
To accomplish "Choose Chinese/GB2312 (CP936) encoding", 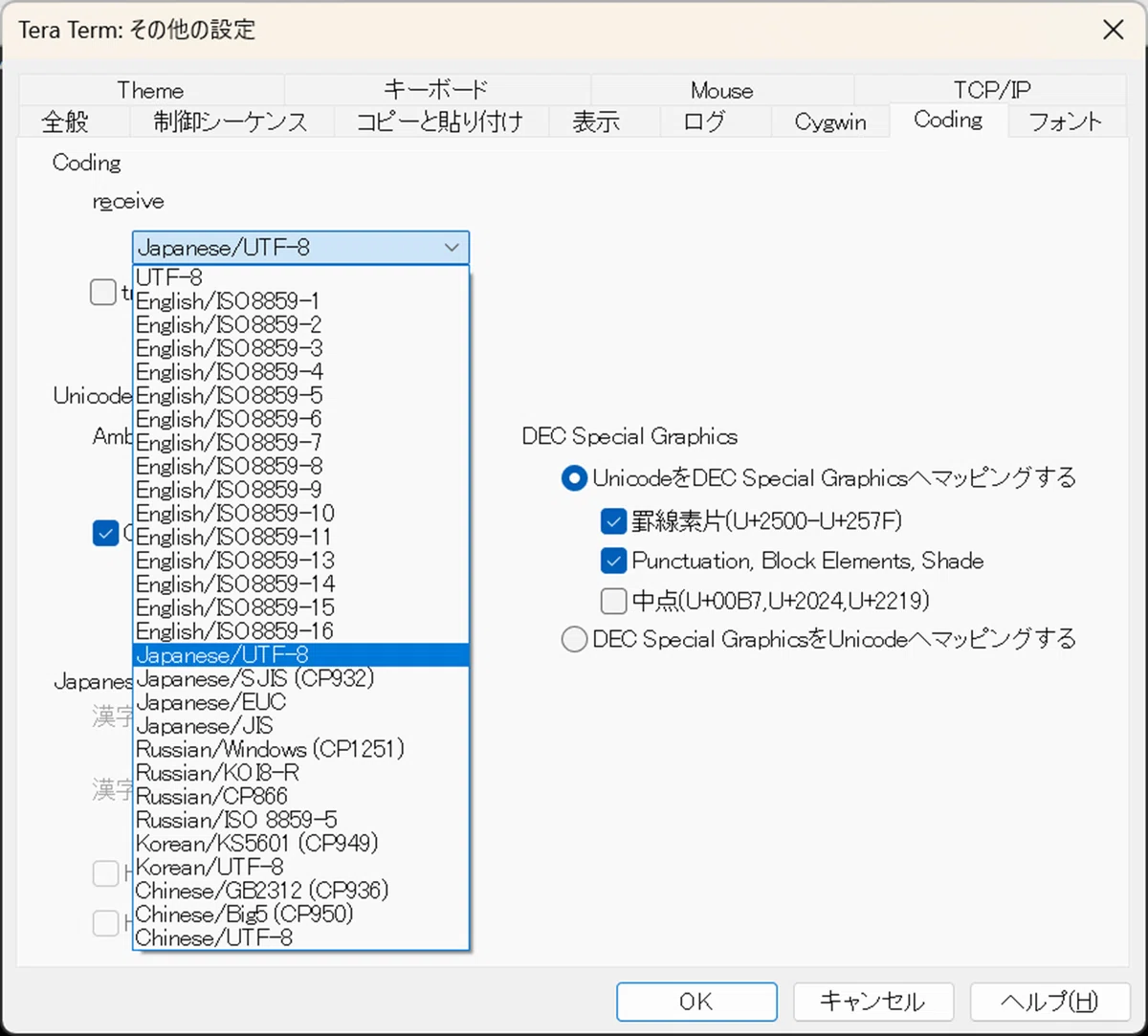I will (300, 891).
